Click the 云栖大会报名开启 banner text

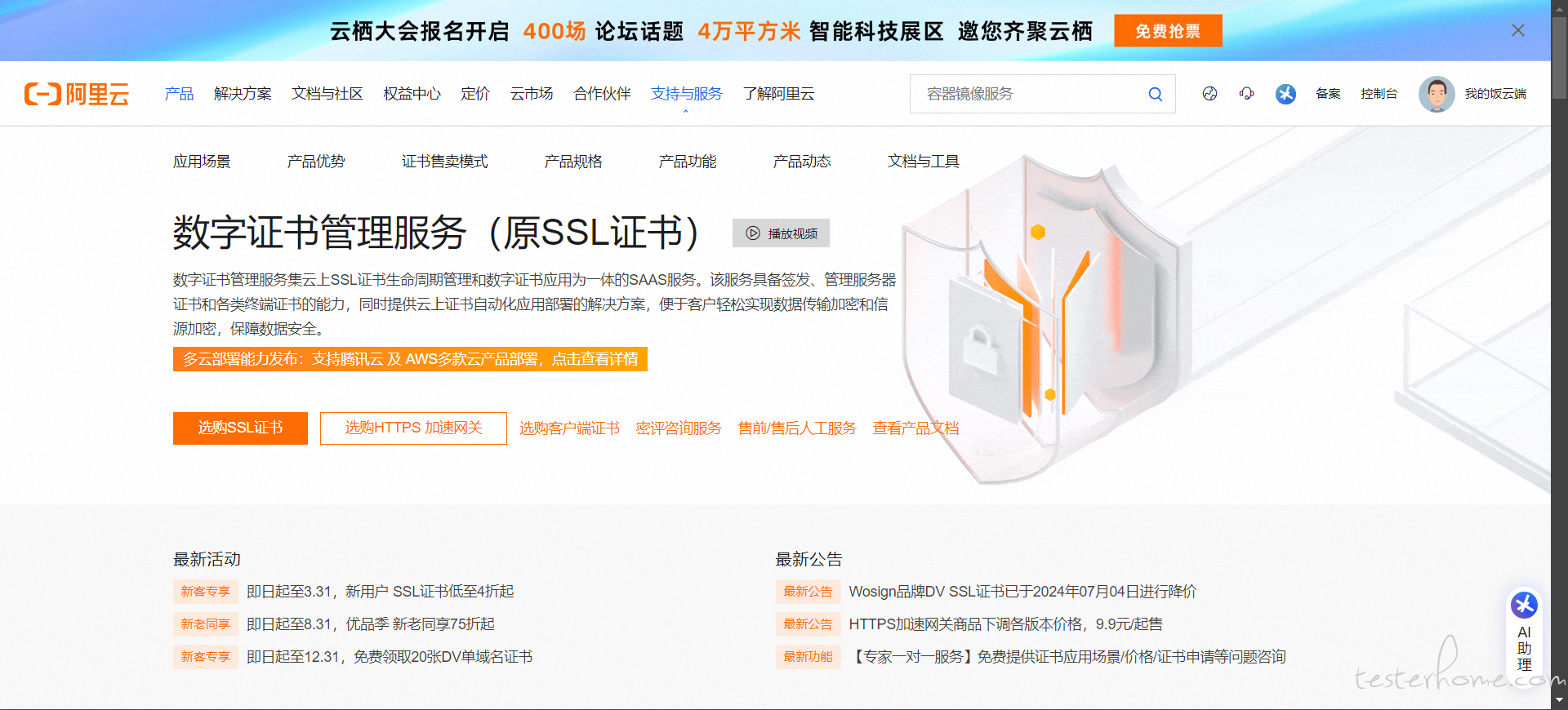coord(420,31)
